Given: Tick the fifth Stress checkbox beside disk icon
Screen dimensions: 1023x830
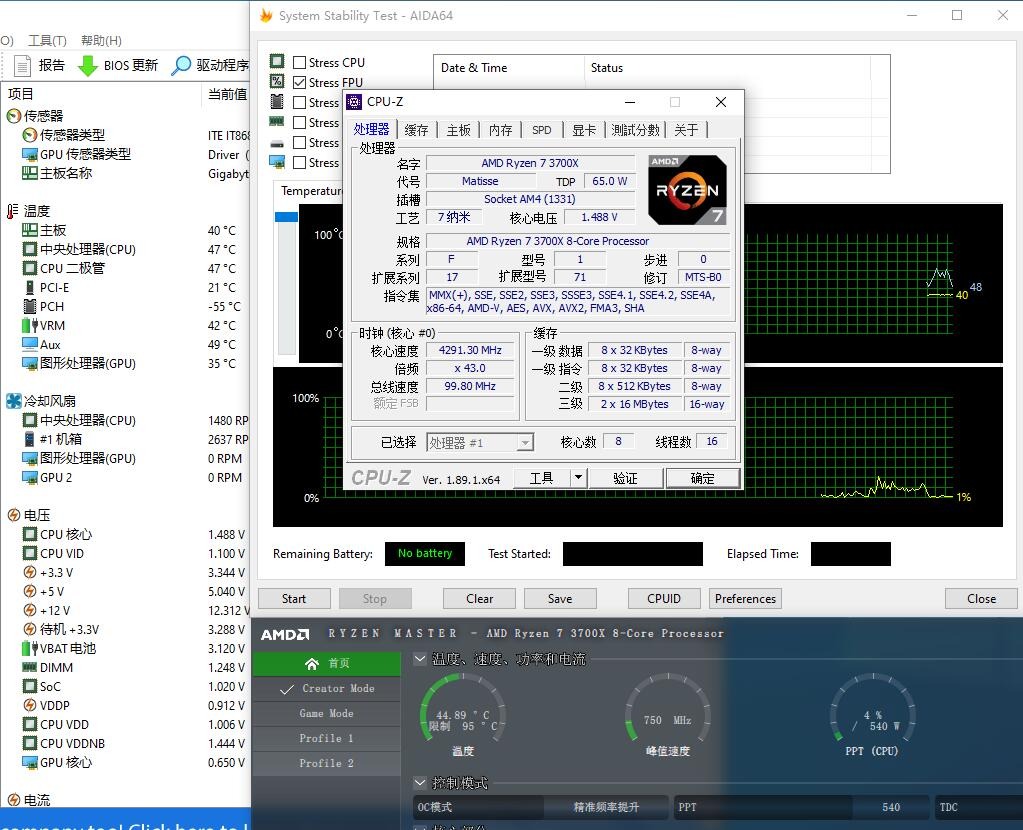Looking at the screenshot, I should tap(299, 142).
